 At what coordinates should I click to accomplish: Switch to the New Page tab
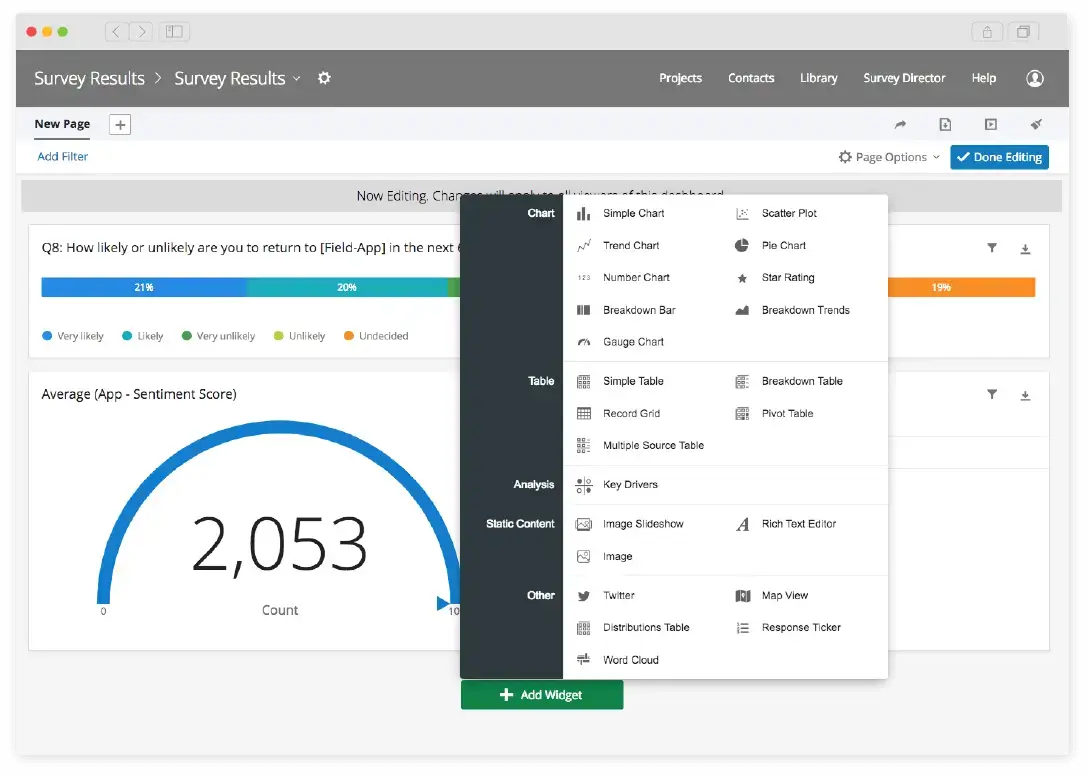[x=62, y=124]
